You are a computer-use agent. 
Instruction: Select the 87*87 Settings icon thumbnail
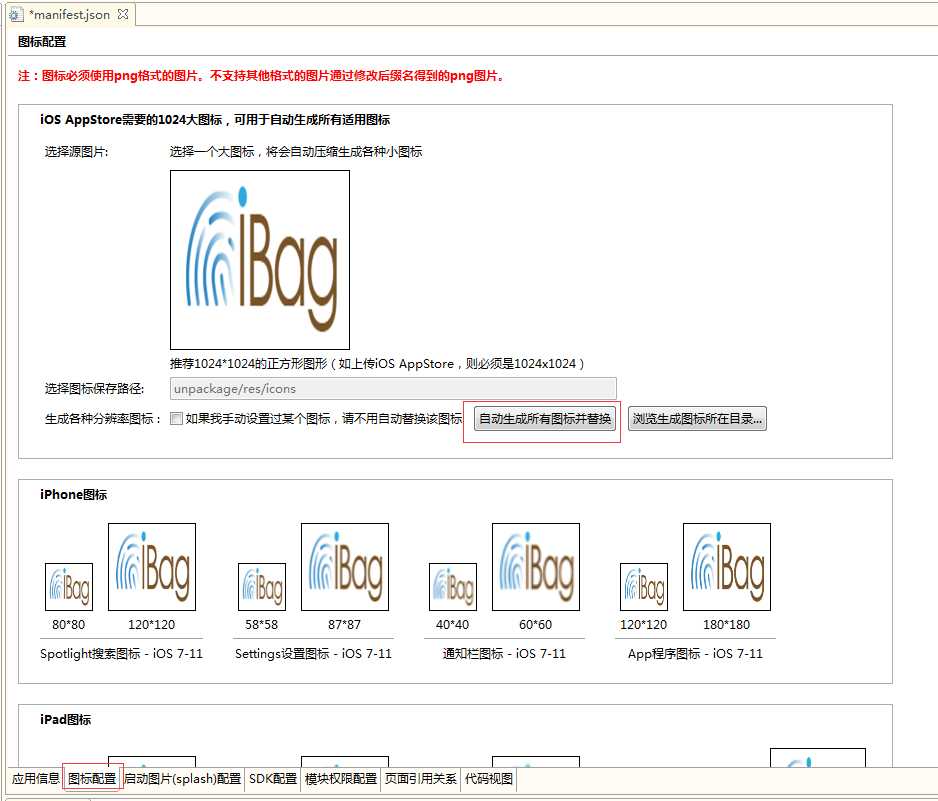pos(345,567)
